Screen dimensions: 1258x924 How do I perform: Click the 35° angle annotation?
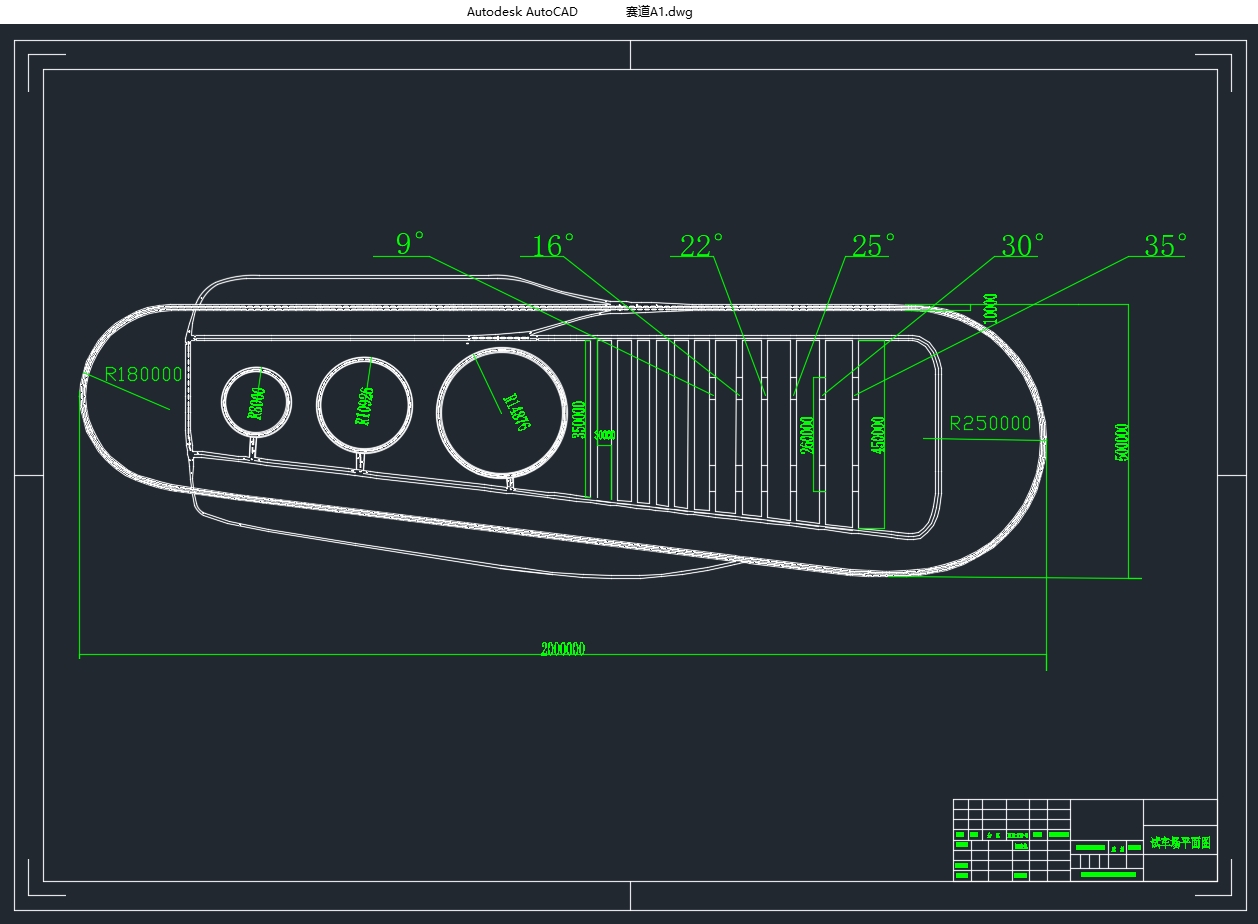(x=1165, y=246)
